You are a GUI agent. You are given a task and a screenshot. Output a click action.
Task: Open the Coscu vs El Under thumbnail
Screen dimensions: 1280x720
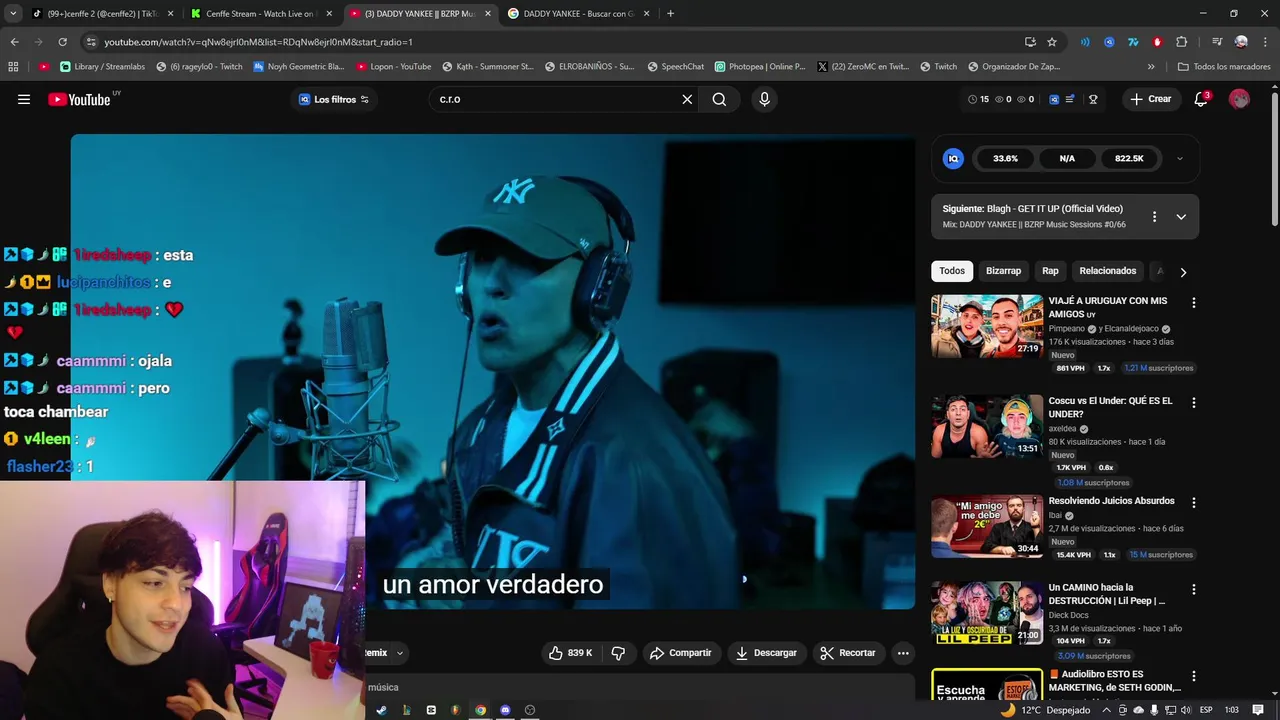[987, 426]
